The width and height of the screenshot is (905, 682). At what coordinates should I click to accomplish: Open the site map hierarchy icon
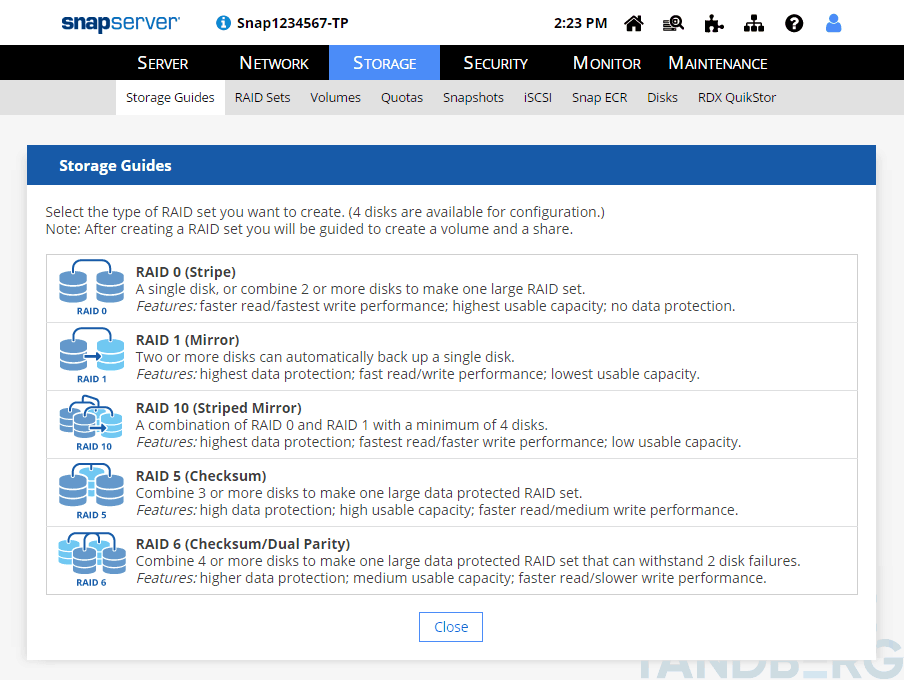tap(754, 23)
